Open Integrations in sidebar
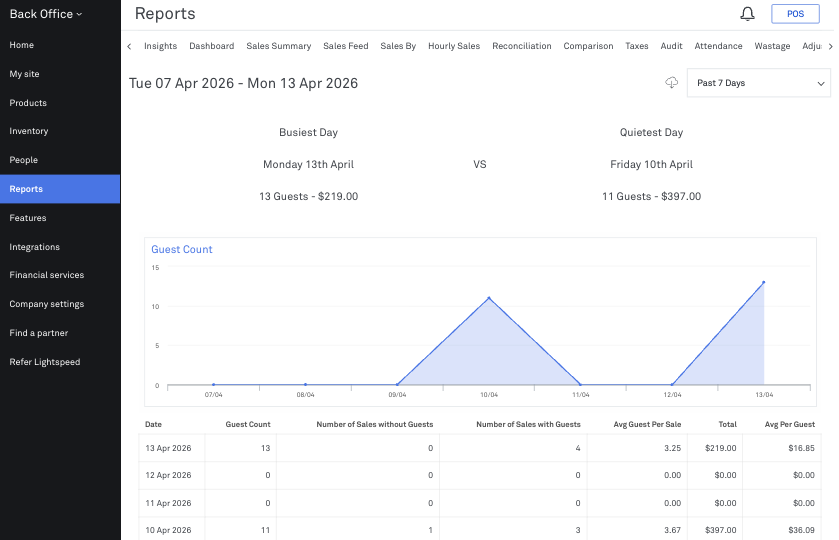 point(60,247)
